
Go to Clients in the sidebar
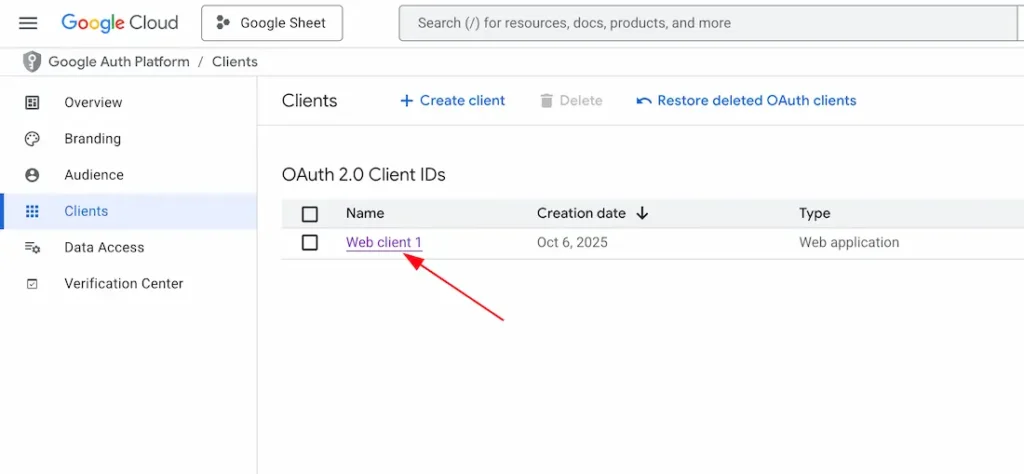(86, 211)
